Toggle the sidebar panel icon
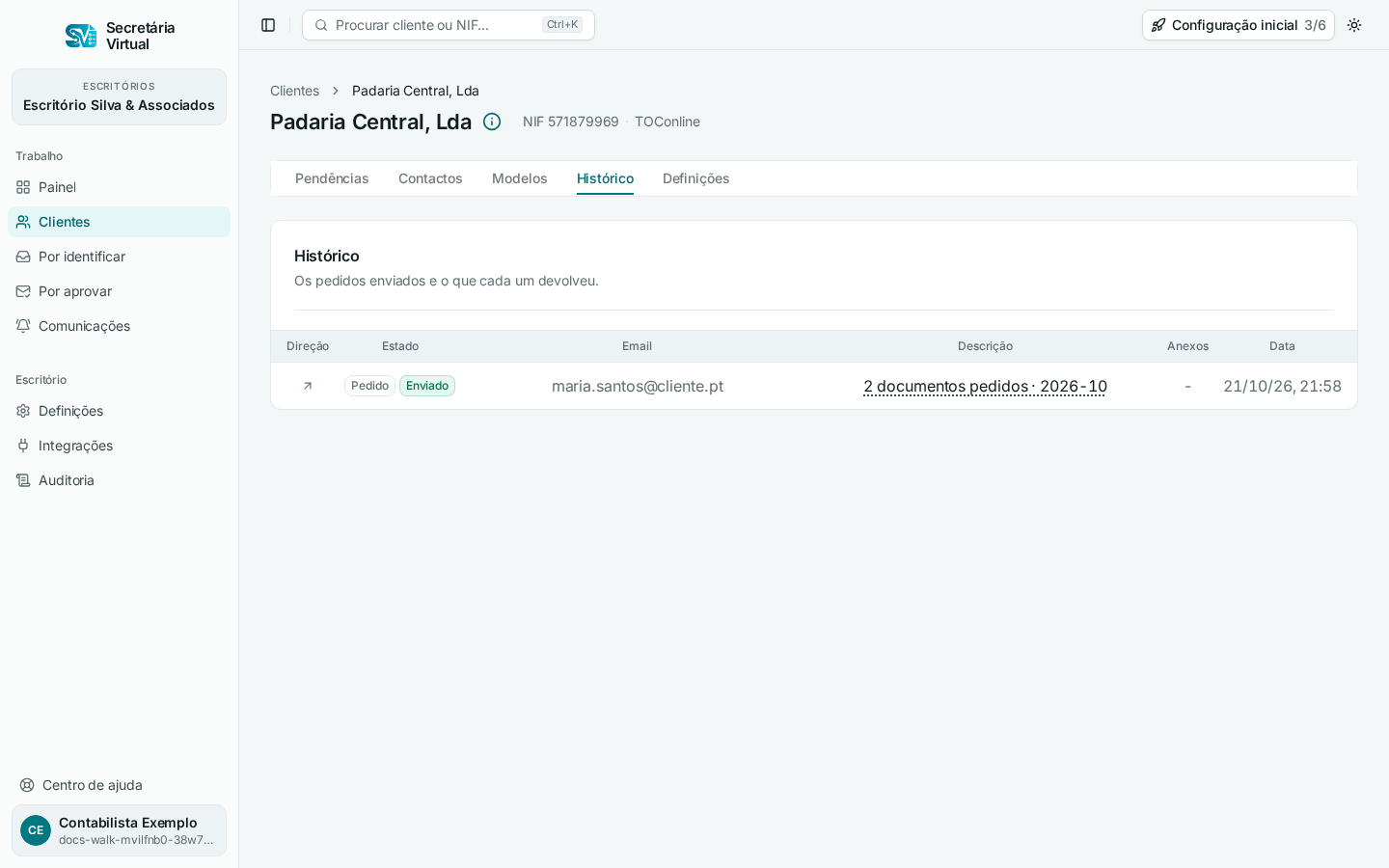The image size is (1389, 868). tap(268, 25)
